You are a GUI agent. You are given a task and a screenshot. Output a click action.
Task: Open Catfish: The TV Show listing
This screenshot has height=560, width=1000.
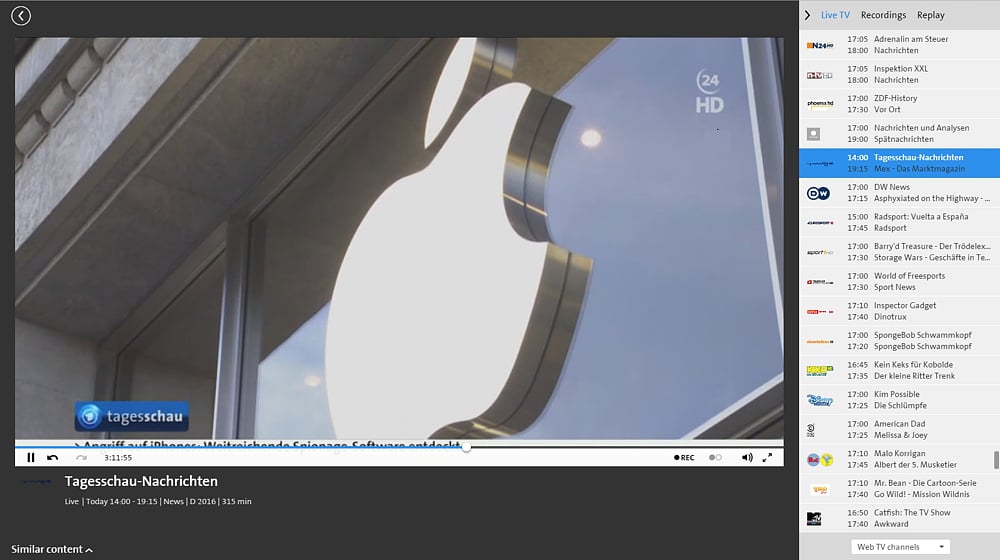click(912, 513)
